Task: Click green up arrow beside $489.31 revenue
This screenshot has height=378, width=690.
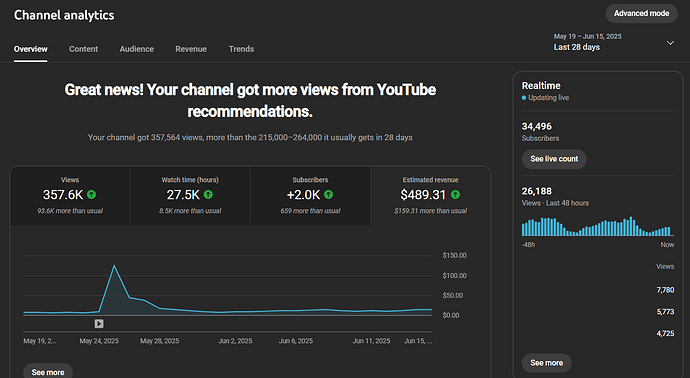Action: click(455, 194)
